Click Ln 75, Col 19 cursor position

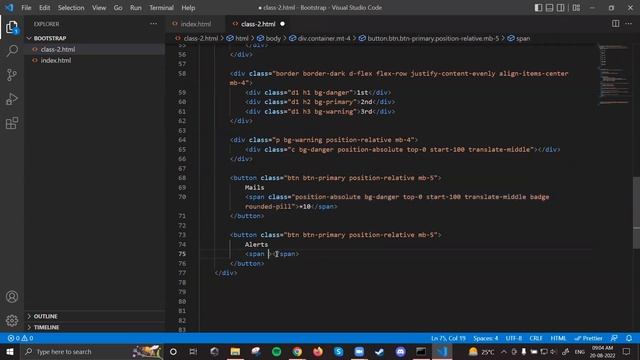(x=448, y=338)
